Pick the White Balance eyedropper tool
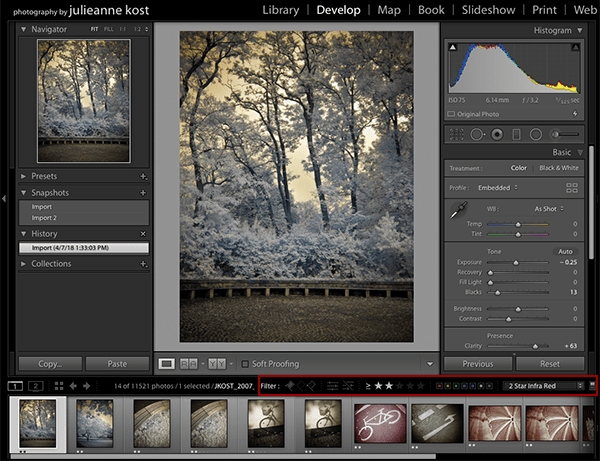The image size is (600, 461). [459, 210]
